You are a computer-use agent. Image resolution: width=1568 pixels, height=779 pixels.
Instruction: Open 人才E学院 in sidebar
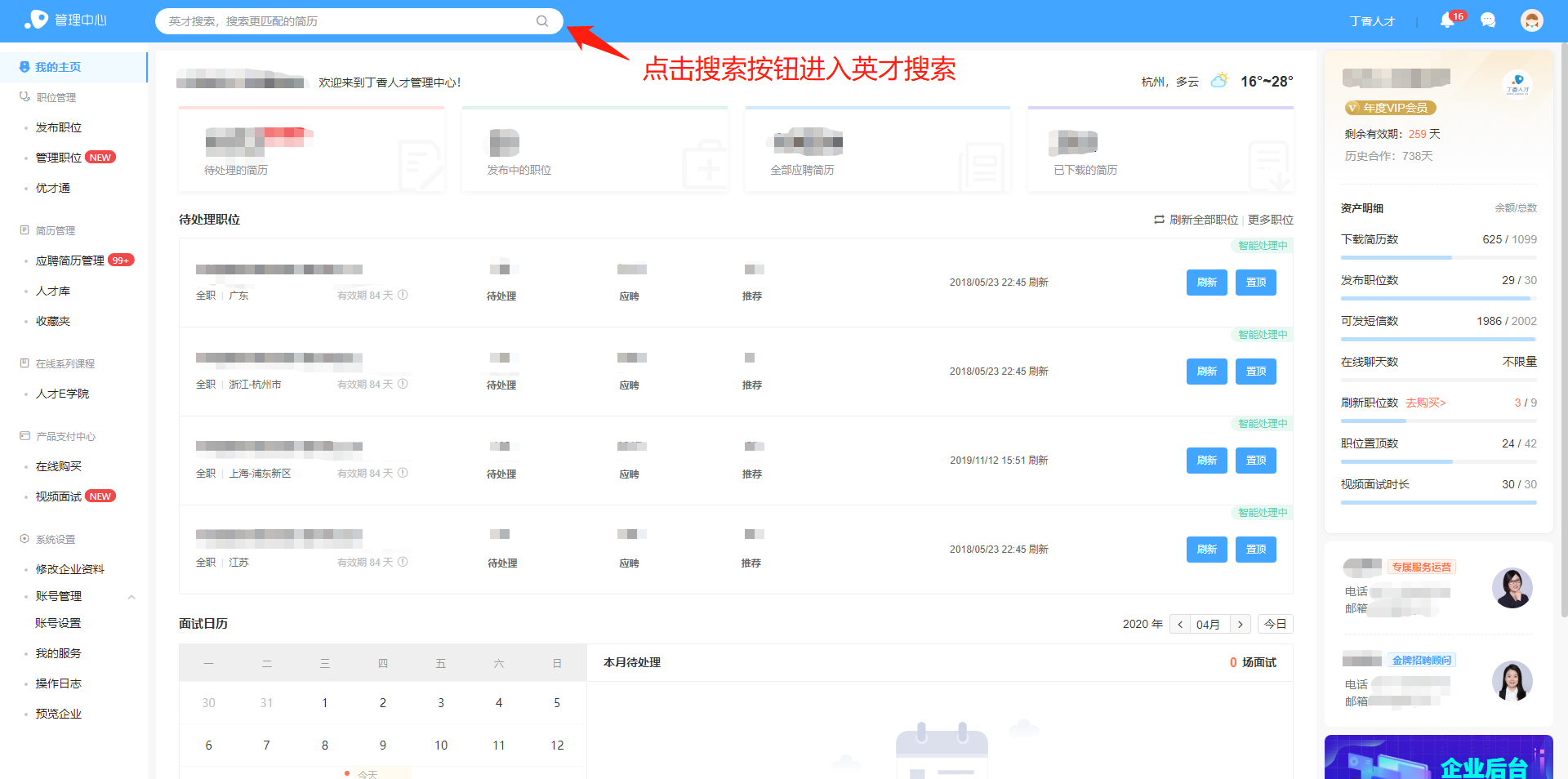pos(63,394)
